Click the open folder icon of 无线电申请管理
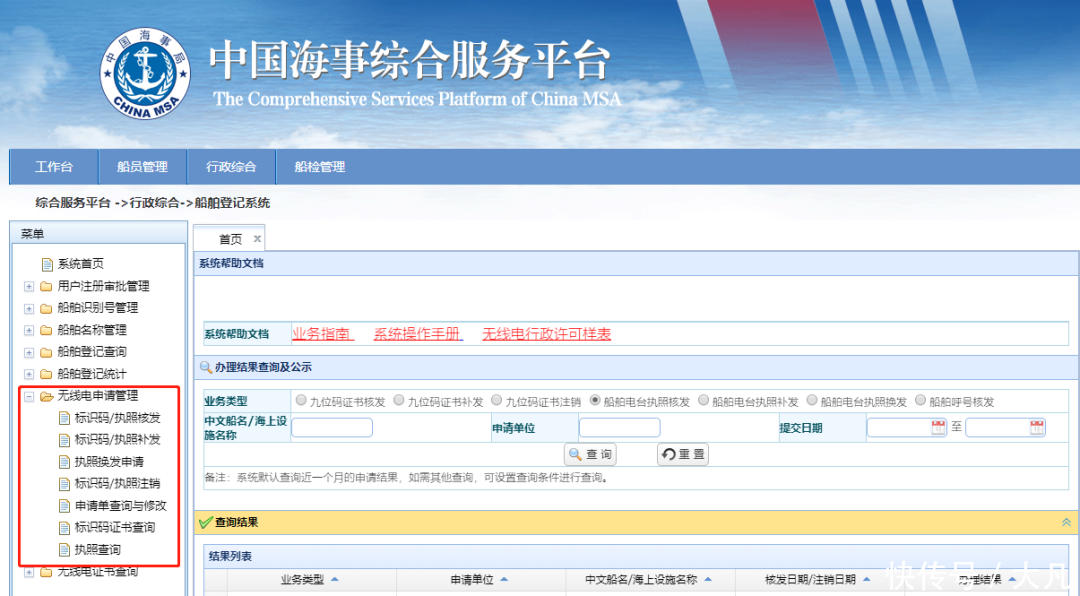 click(46, 395)
